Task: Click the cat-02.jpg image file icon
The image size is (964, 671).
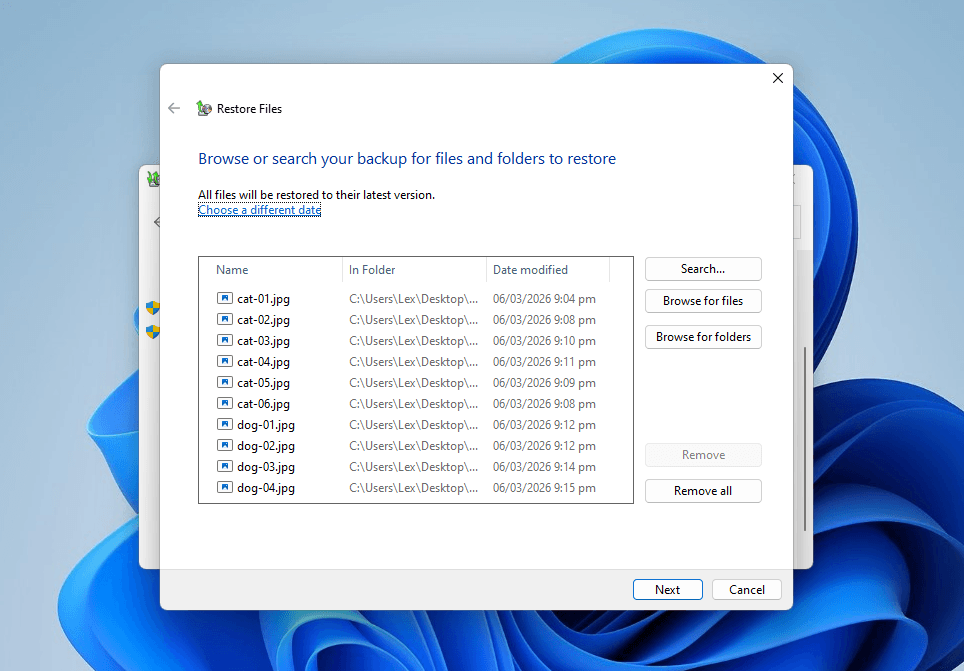Action: (x=225, y=319)
